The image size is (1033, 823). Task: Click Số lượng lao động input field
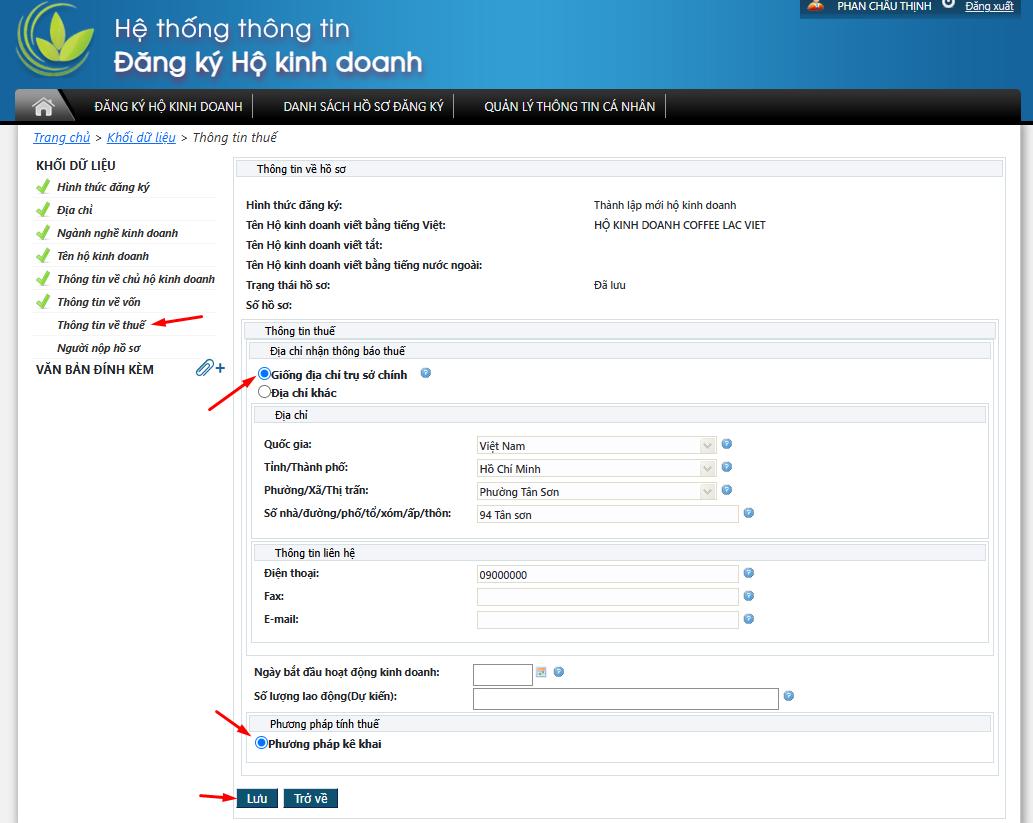click(626, 699)
